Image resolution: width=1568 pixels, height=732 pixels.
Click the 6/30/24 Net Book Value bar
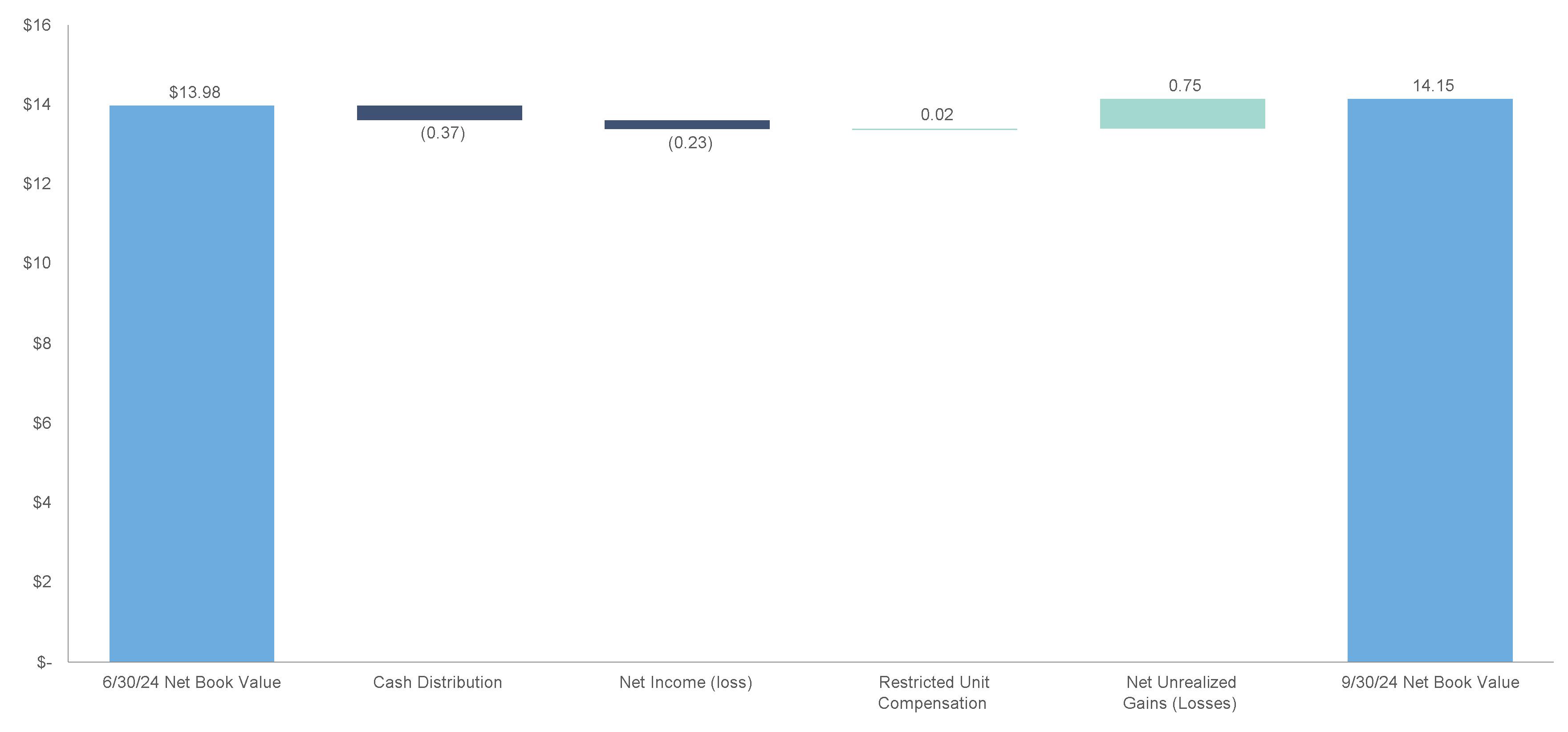point(192,384)
